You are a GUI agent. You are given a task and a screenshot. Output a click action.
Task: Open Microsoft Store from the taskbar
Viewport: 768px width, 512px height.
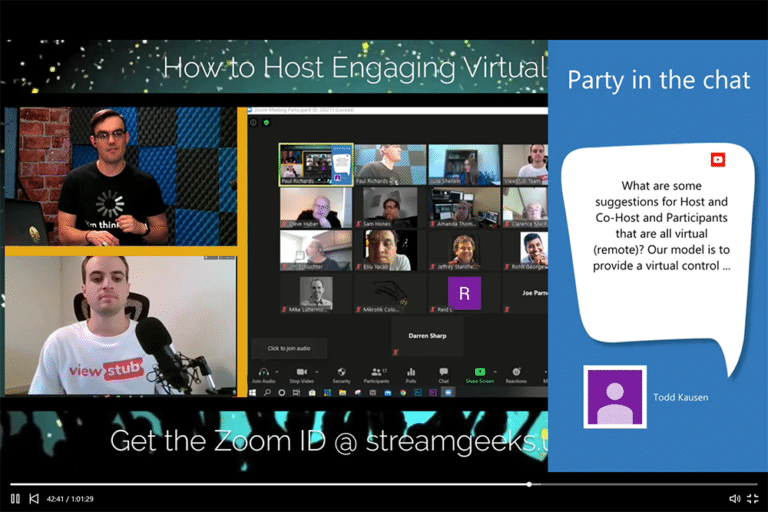click(312, 392)
